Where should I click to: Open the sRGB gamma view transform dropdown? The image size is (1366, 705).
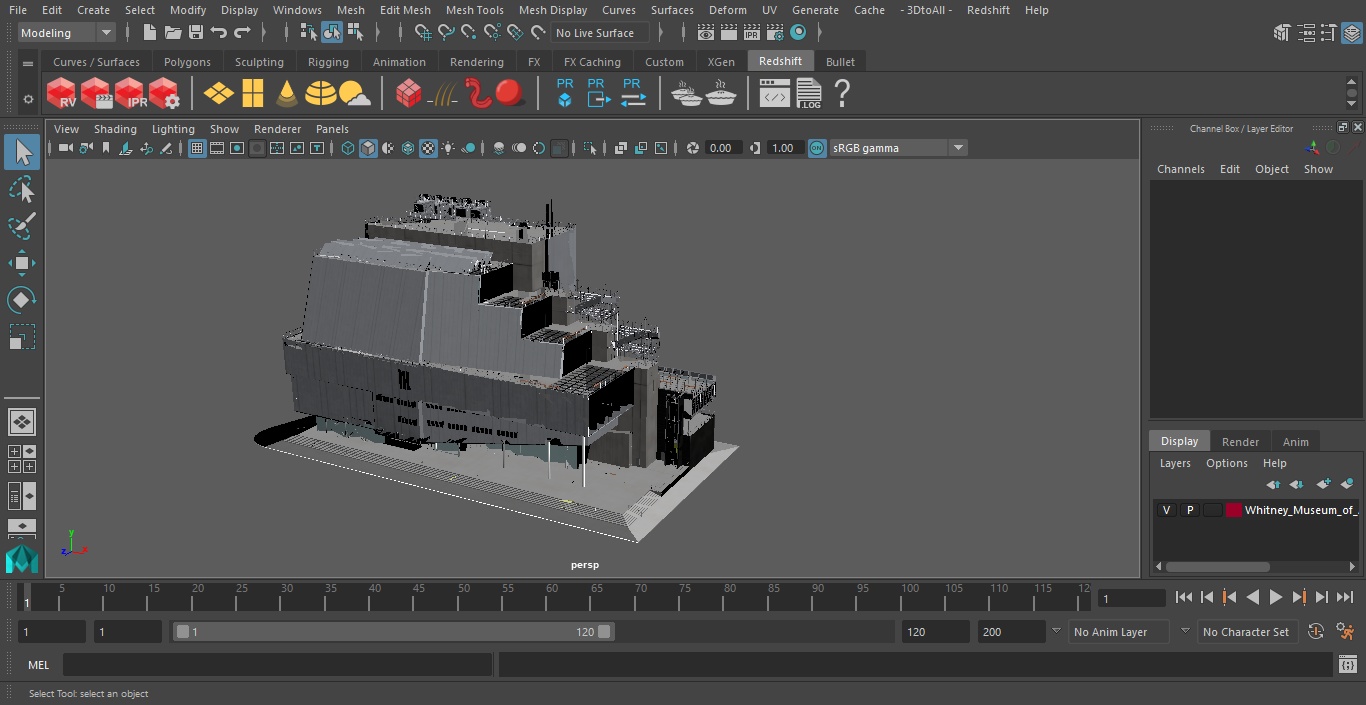(x=898, y=148)
